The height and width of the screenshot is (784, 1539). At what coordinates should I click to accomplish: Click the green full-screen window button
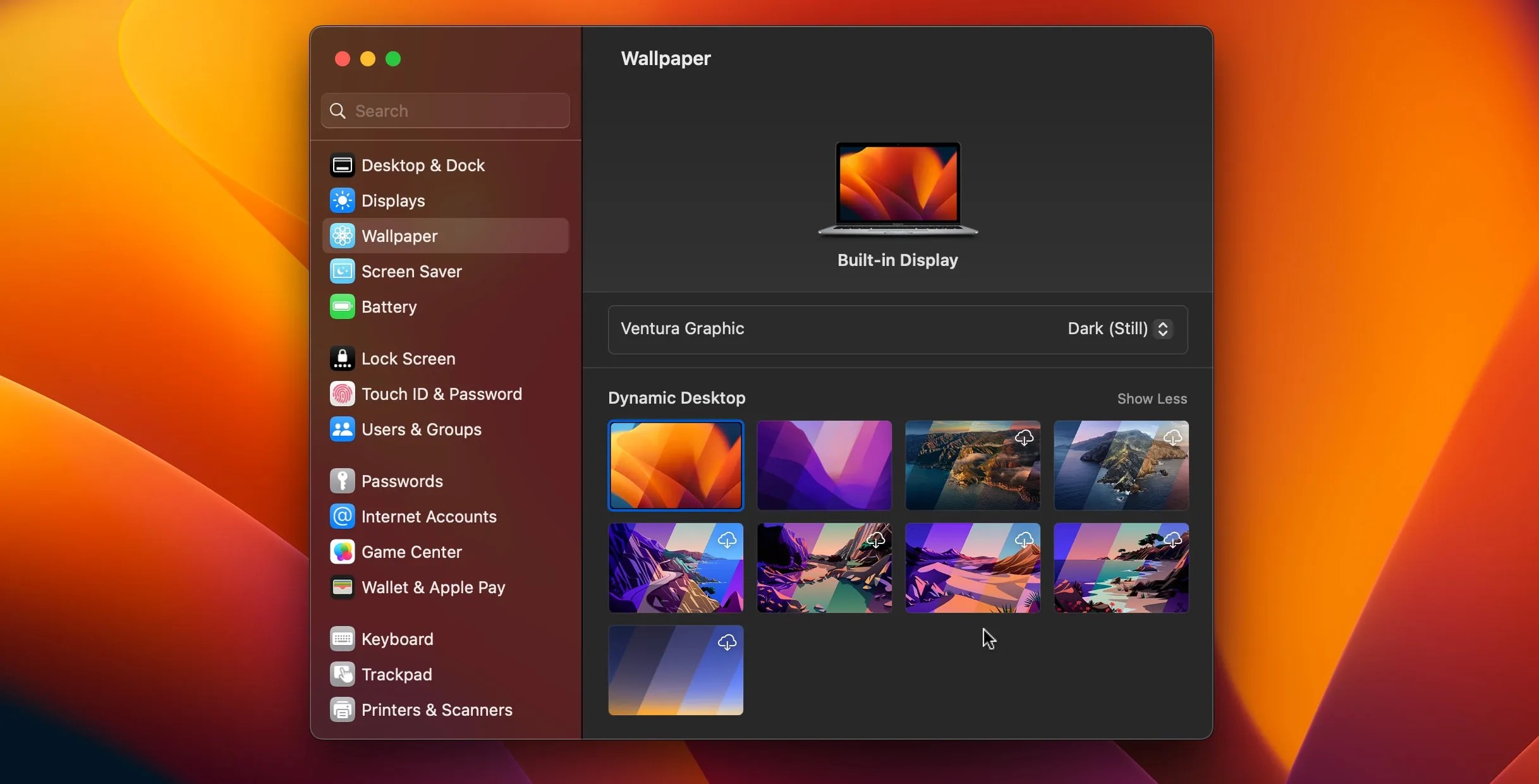tap(393, 59)
